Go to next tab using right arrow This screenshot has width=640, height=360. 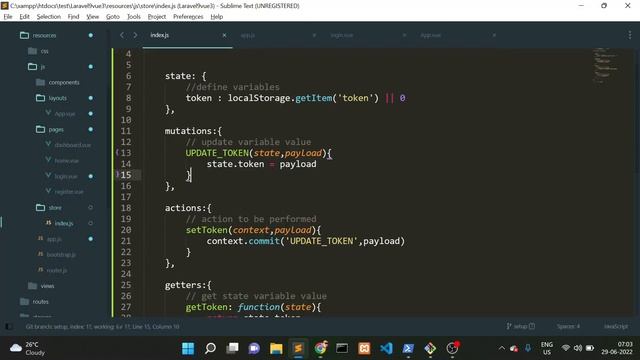[135, 35]
